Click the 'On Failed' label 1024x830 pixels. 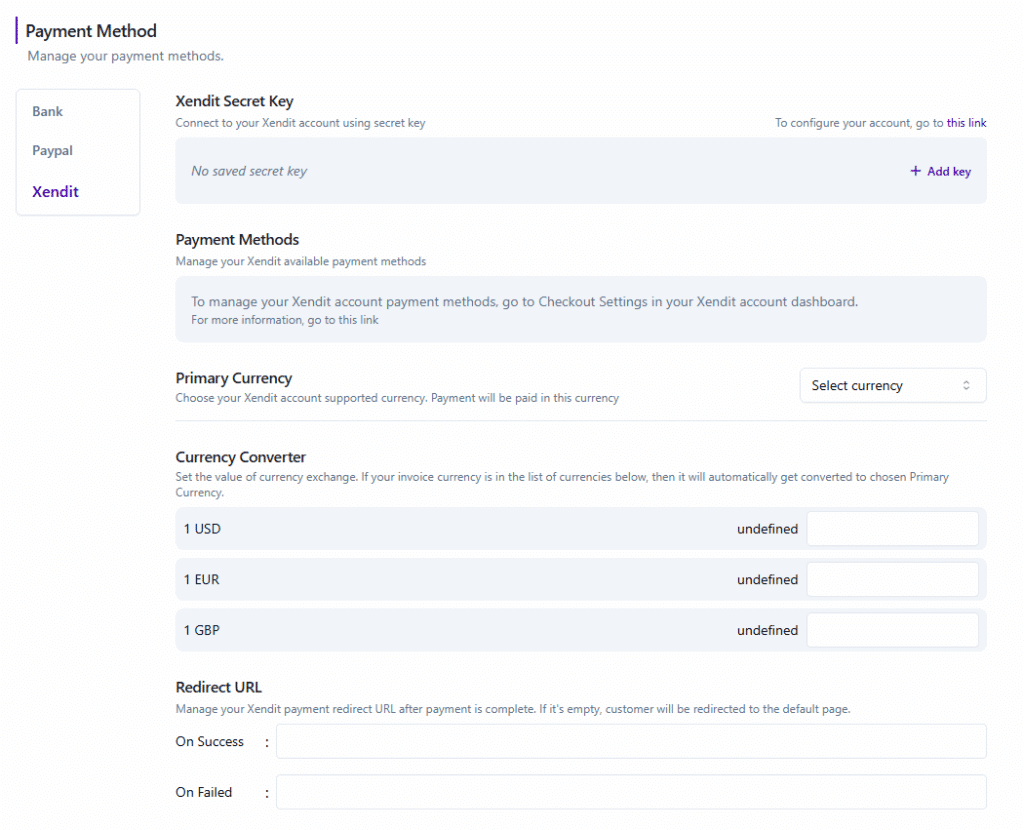pos(204,792)
